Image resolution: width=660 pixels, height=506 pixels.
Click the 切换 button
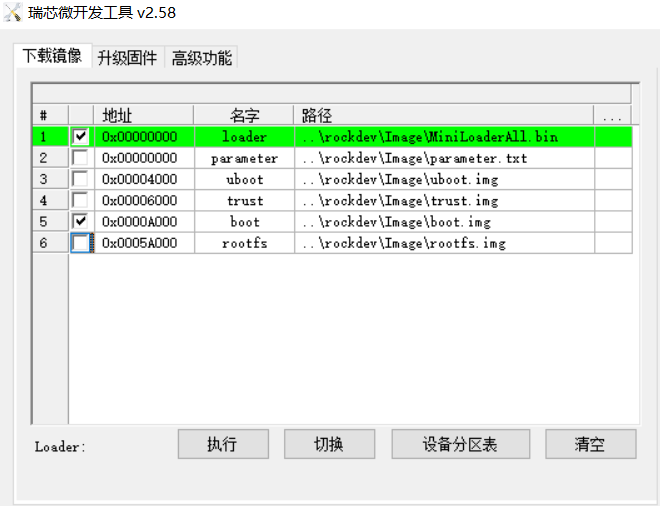click(329, 445)
